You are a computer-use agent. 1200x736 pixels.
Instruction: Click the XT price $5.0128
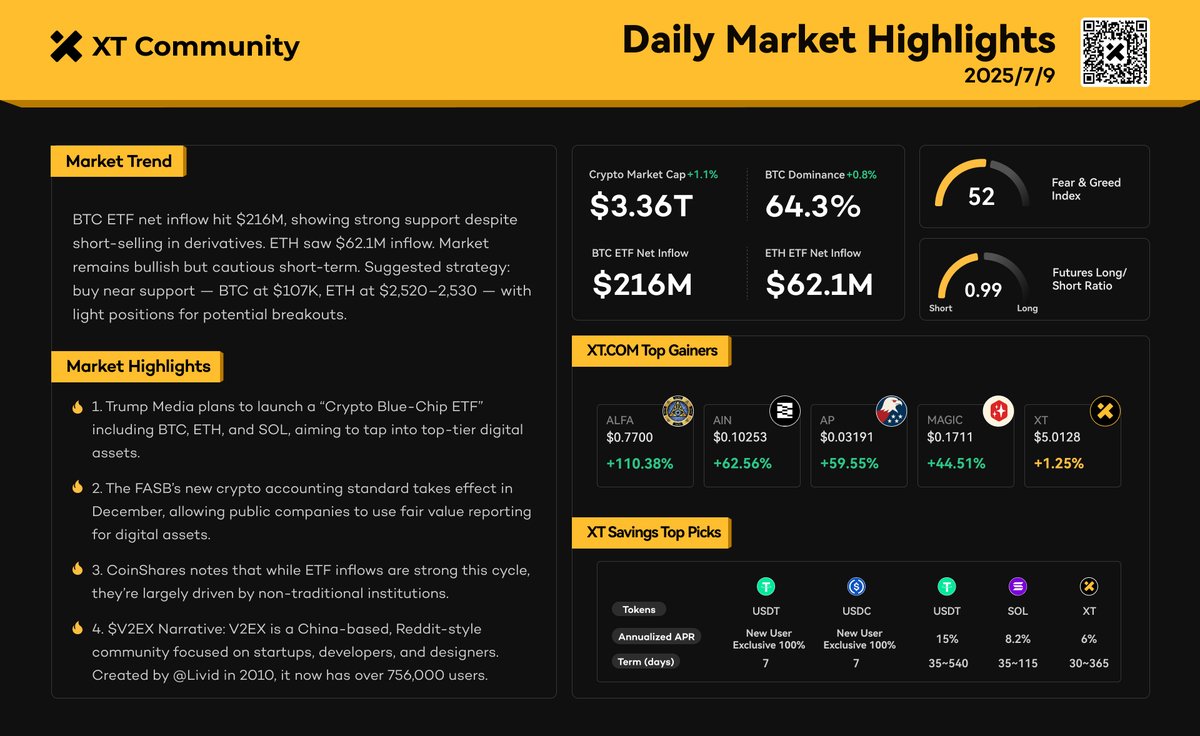coord(1057,438)
